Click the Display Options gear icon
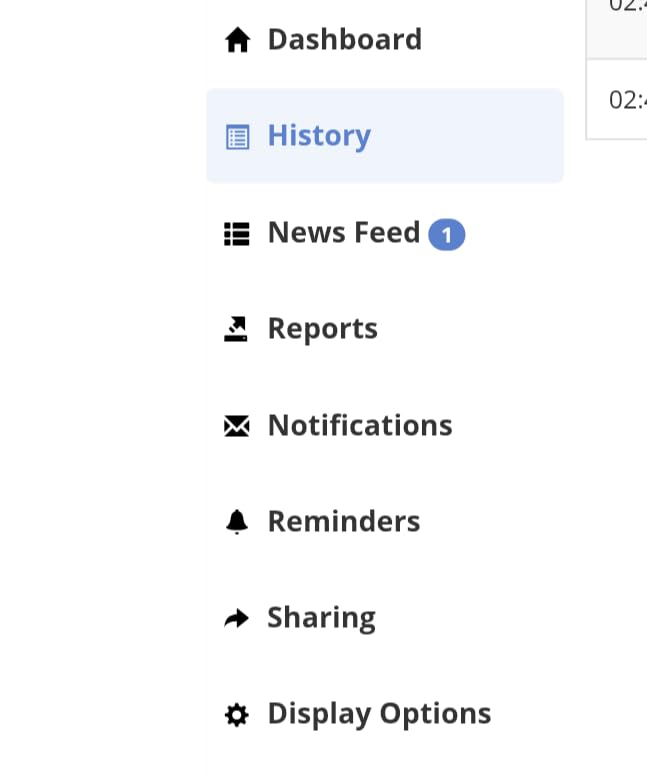 click(237, 715)
